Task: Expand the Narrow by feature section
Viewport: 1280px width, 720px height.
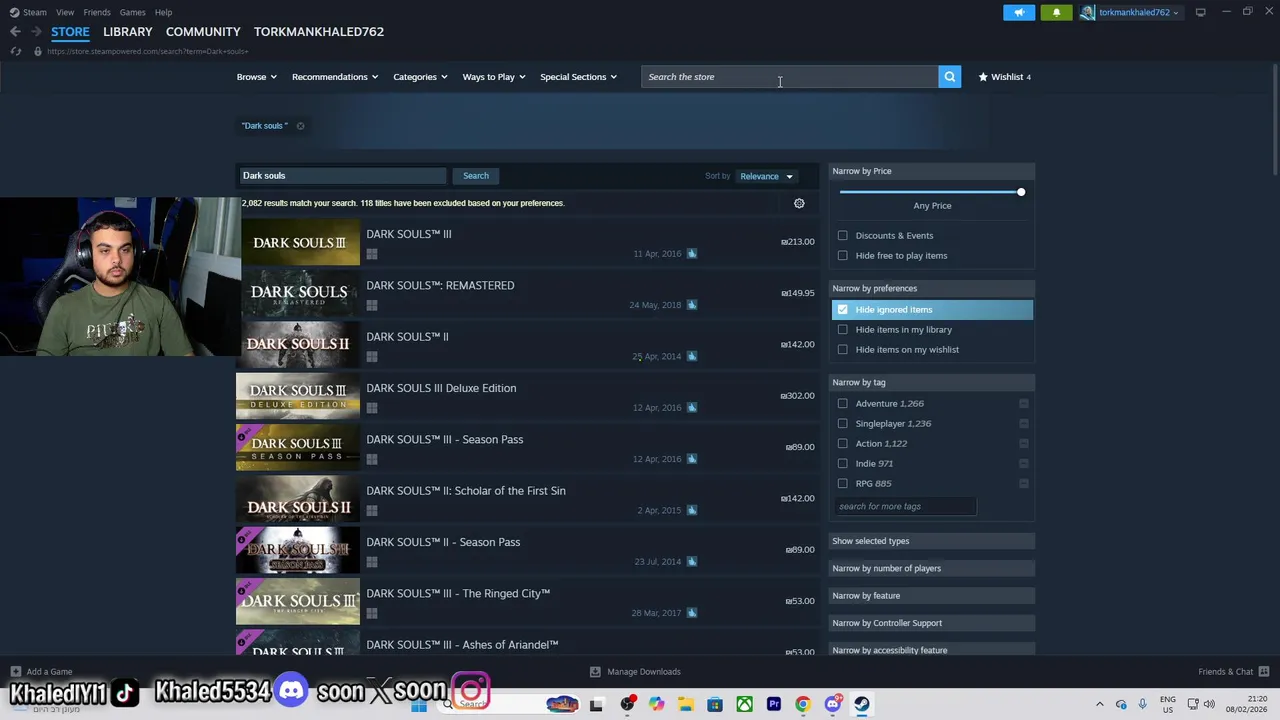Action: point(932,596)
